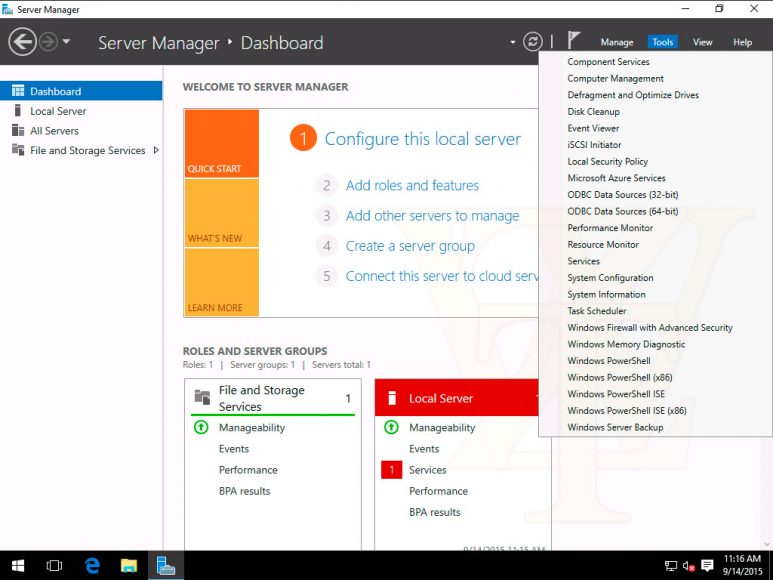Open the navigation history dropdown arrow
The height and width of the screenshot is (580, 773).
(67, 42)
